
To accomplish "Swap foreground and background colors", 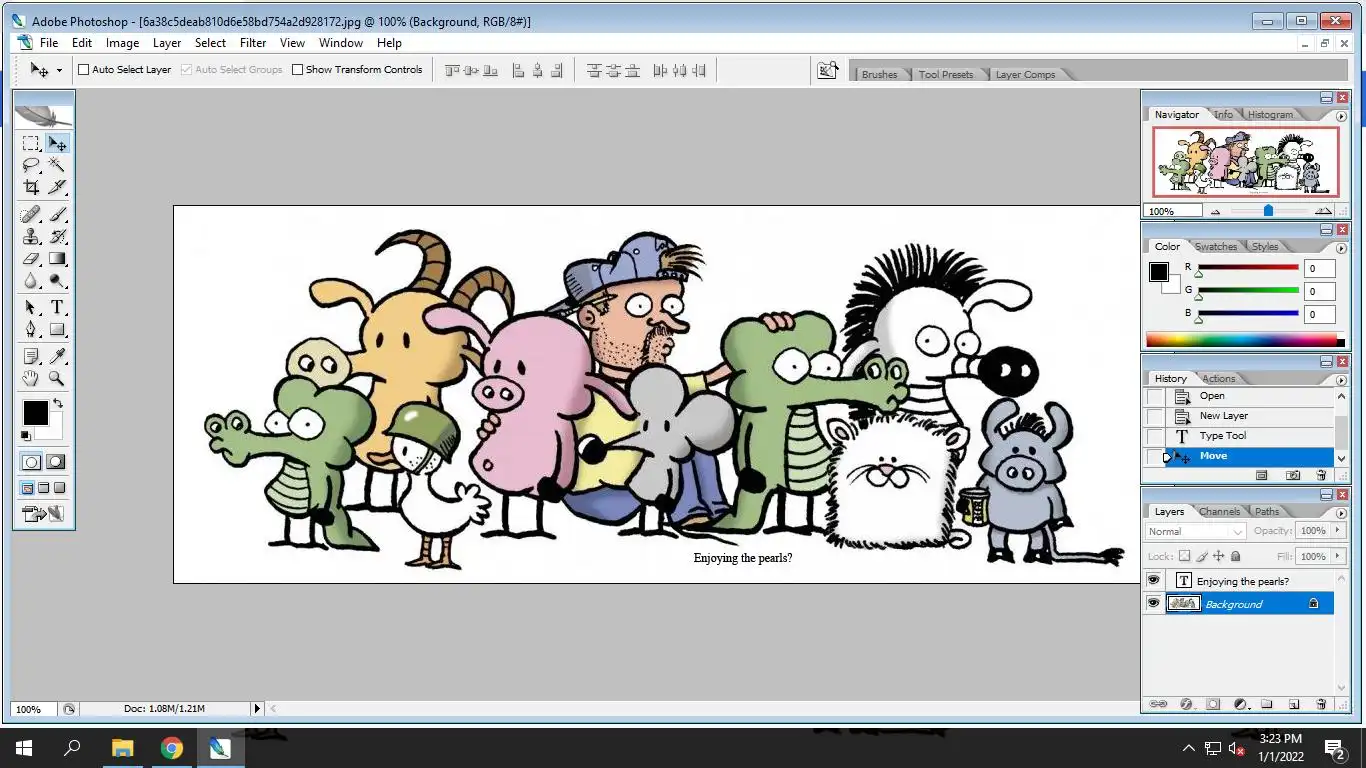I will pyautogui.click(x=58, y=403).
